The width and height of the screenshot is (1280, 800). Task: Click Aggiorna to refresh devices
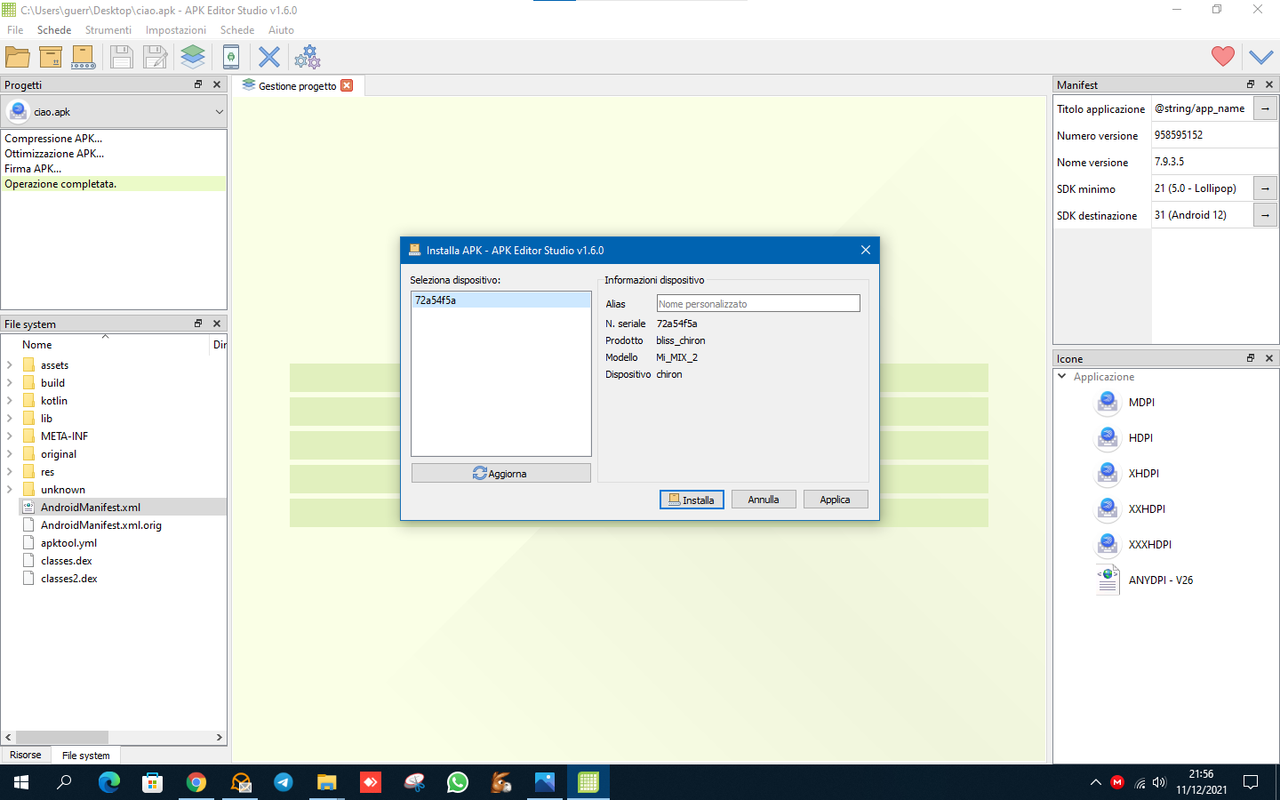coord(501,473)
